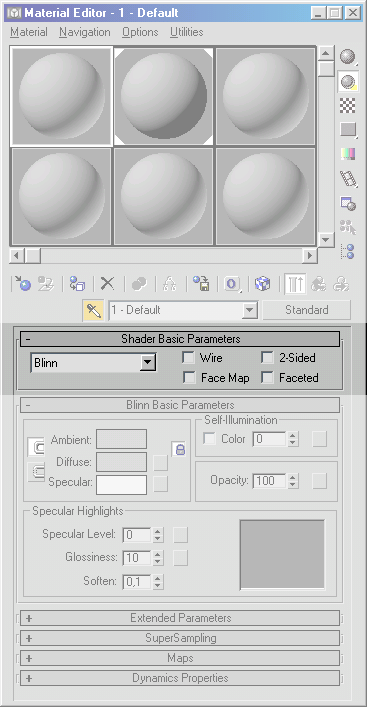Viewport: 367px width, 707px height.
Task: Open the Navigation menu
Action: tap(85, 32)
